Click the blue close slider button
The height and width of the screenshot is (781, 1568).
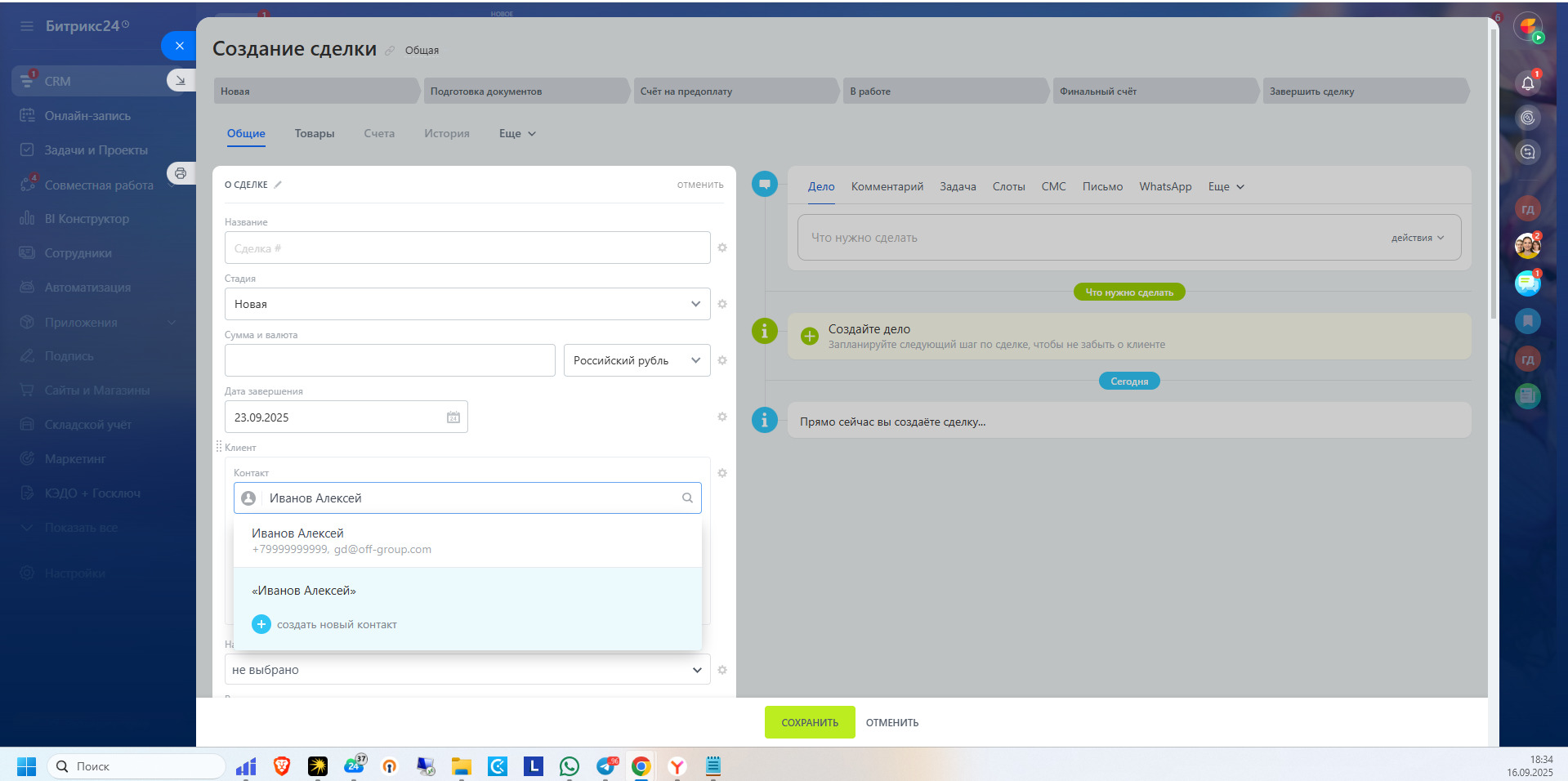click(179, 46)
